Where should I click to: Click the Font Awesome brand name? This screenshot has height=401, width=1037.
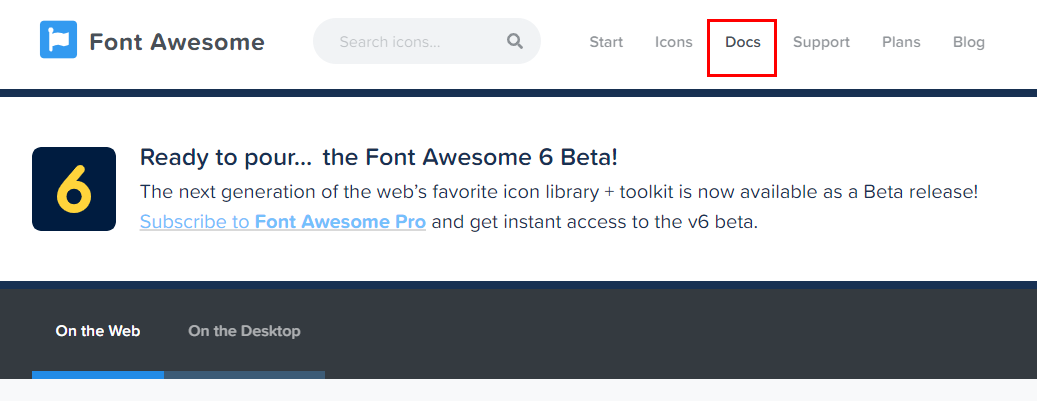(177, 42)
